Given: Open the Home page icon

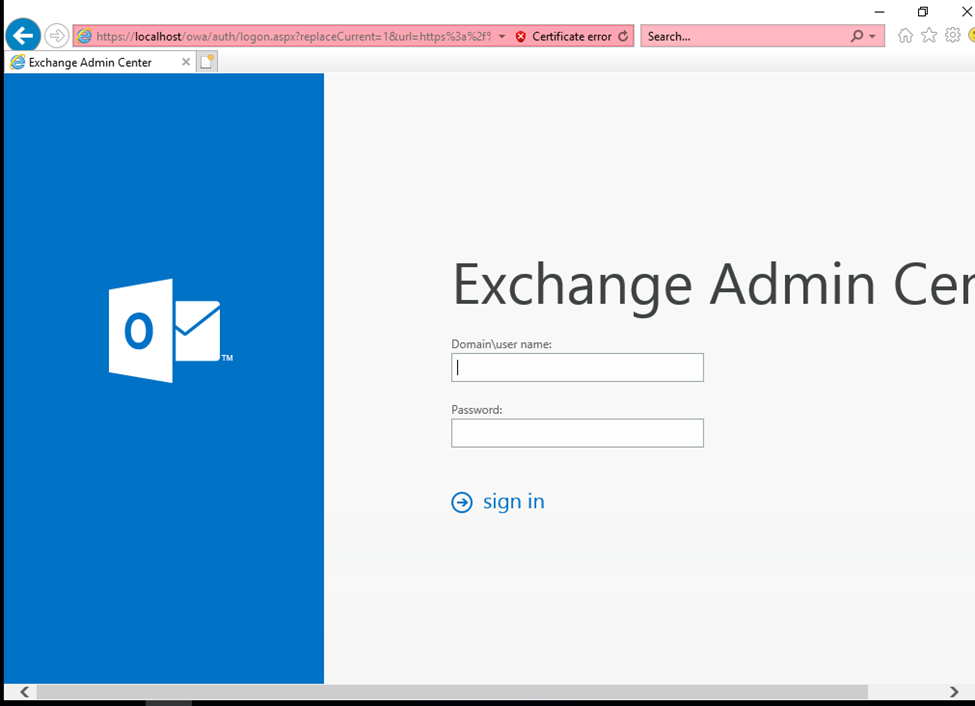Looking at the screenshot, I should 905,36.
